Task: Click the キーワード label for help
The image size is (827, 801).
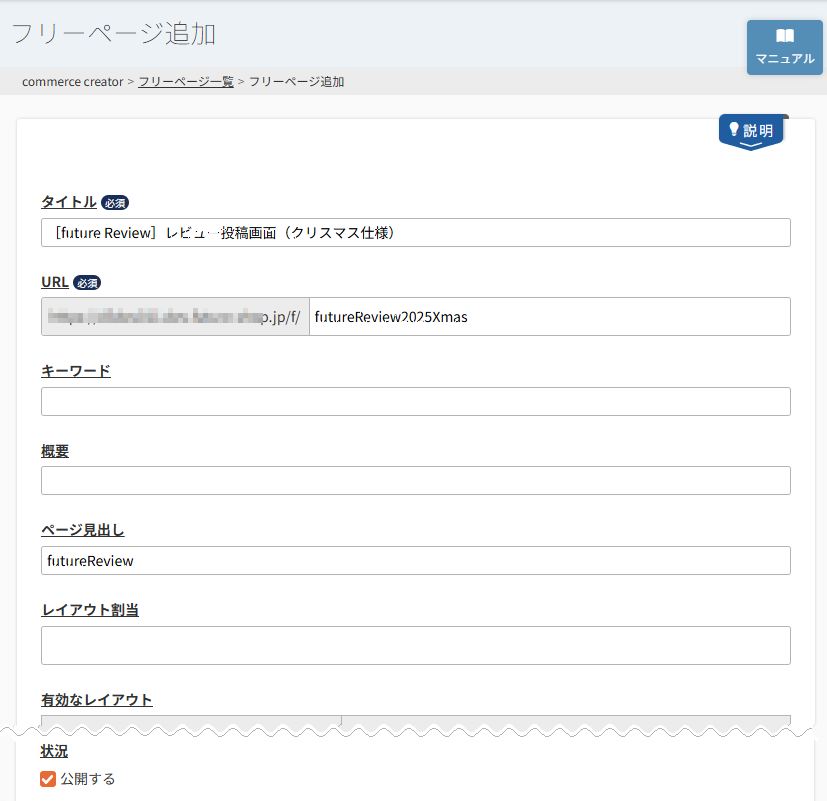Action: coord(76,371)
